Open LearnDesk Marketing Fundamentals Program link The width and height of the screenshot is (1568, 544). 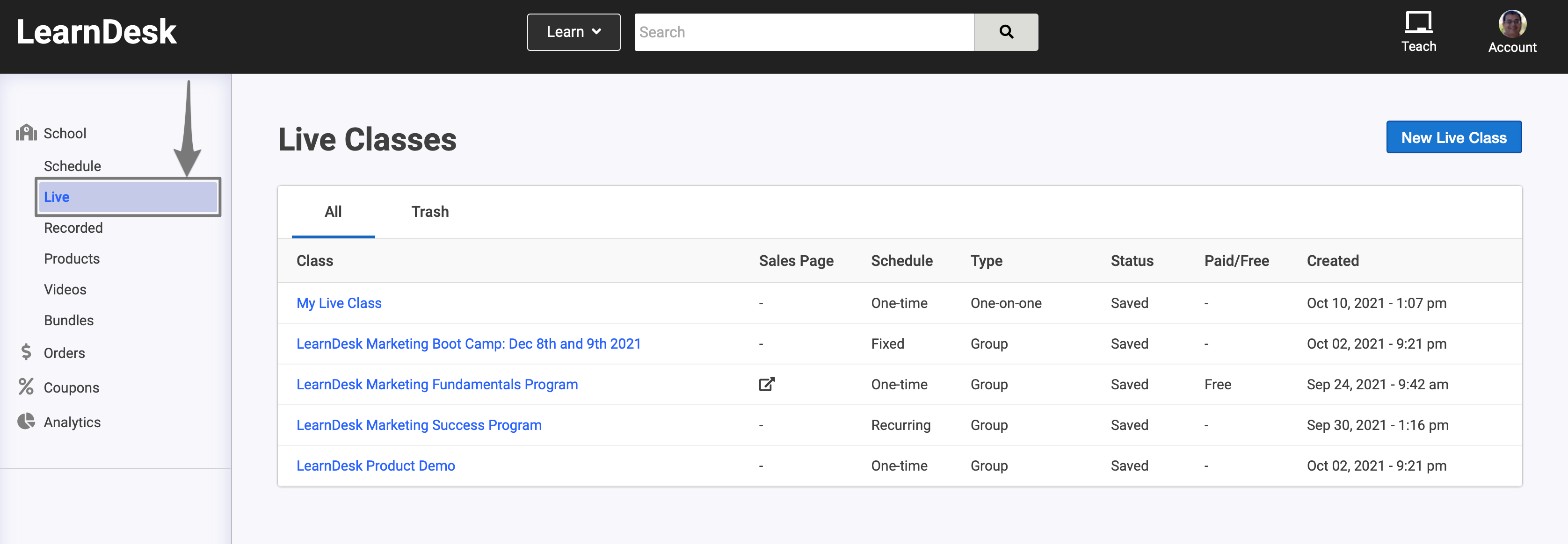tap(437, 384)
